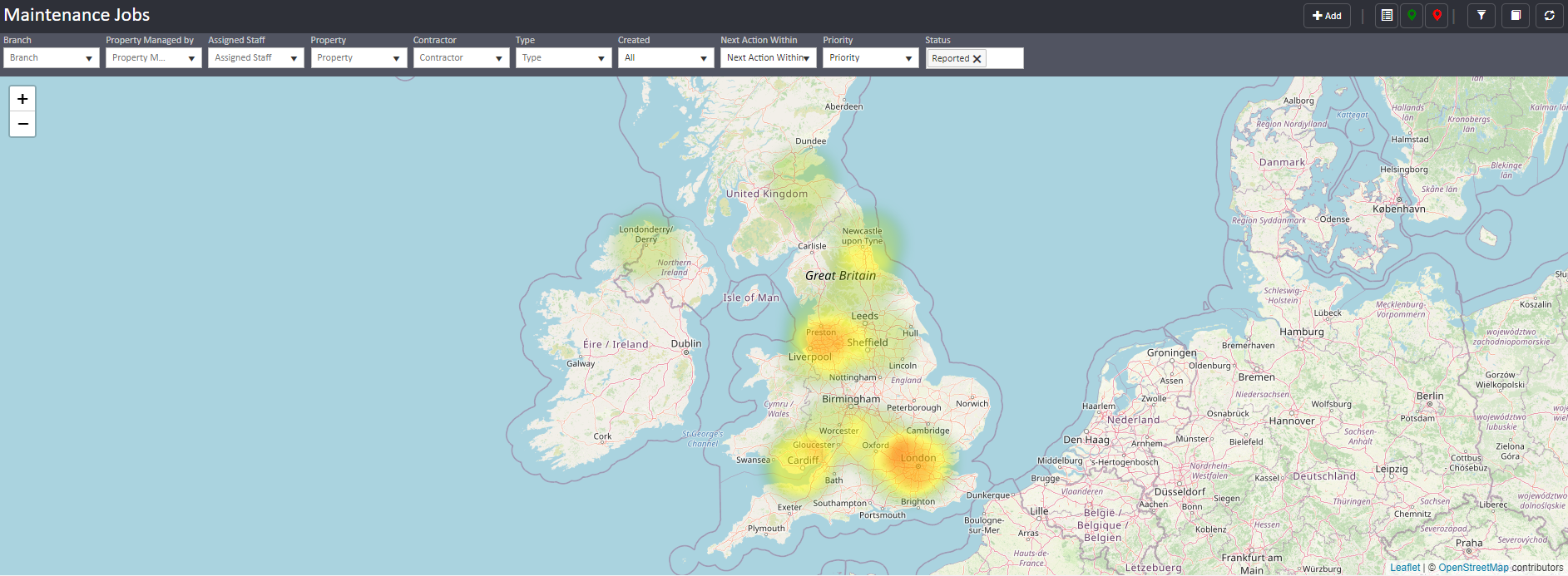1568x576 pixels.
Task: Select the red map pin heatmap view
Action: coord(1437,16)
